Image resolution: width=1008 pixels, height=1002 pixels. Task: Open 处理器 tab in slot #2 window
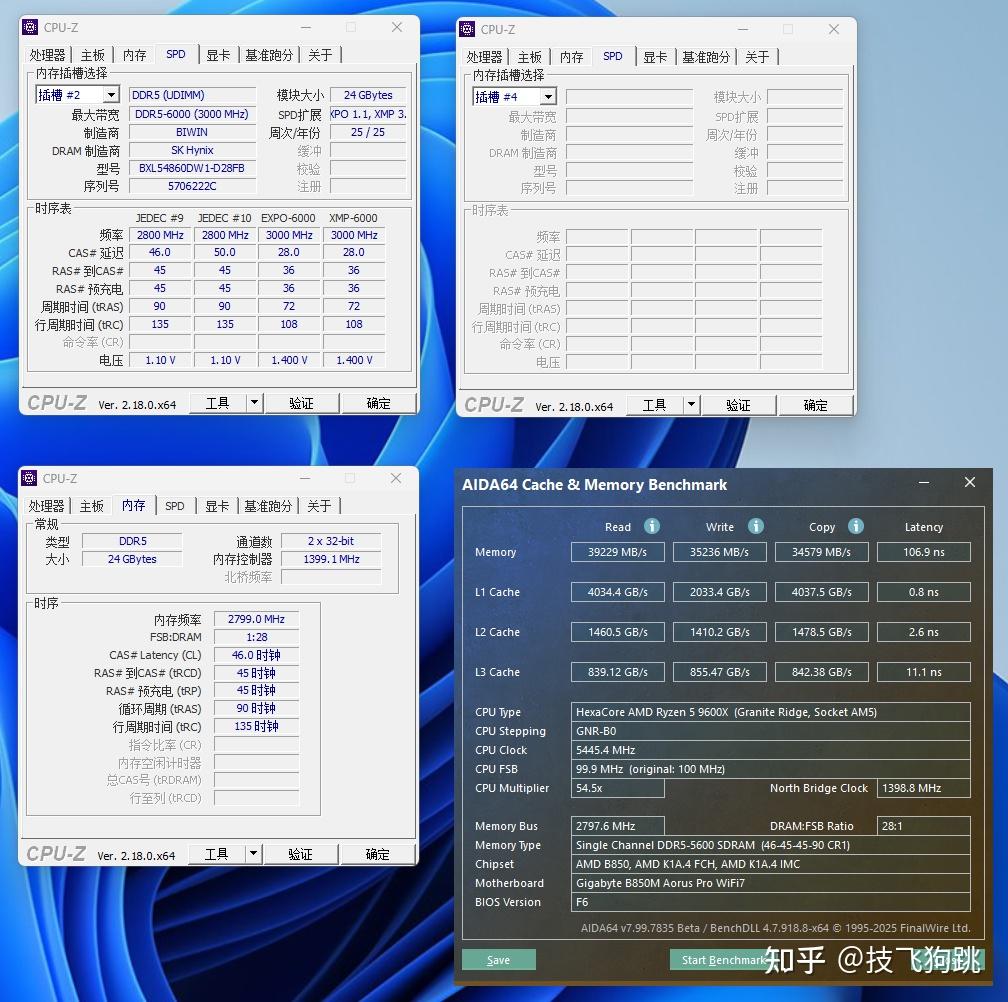[48, 55]
